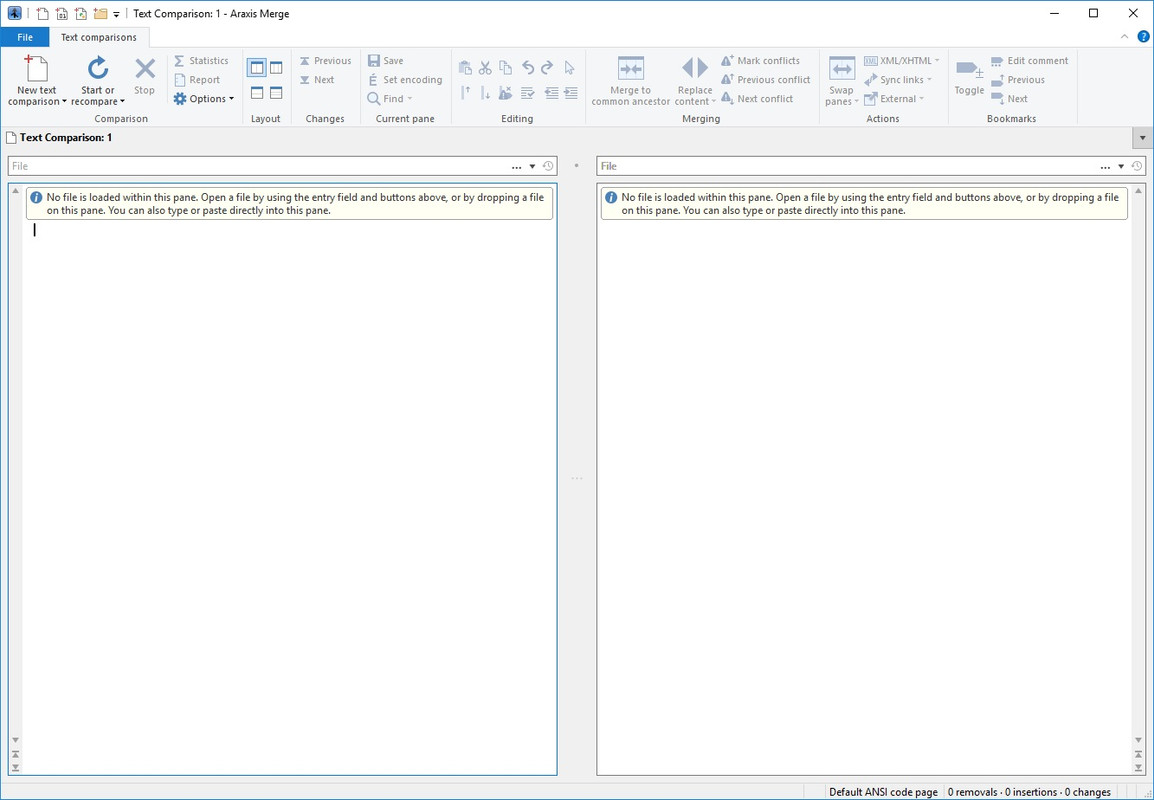This screenshot has height=800, width=1154.
Task: Click the right pane File entry field
Action: click(x=846, y=166)
